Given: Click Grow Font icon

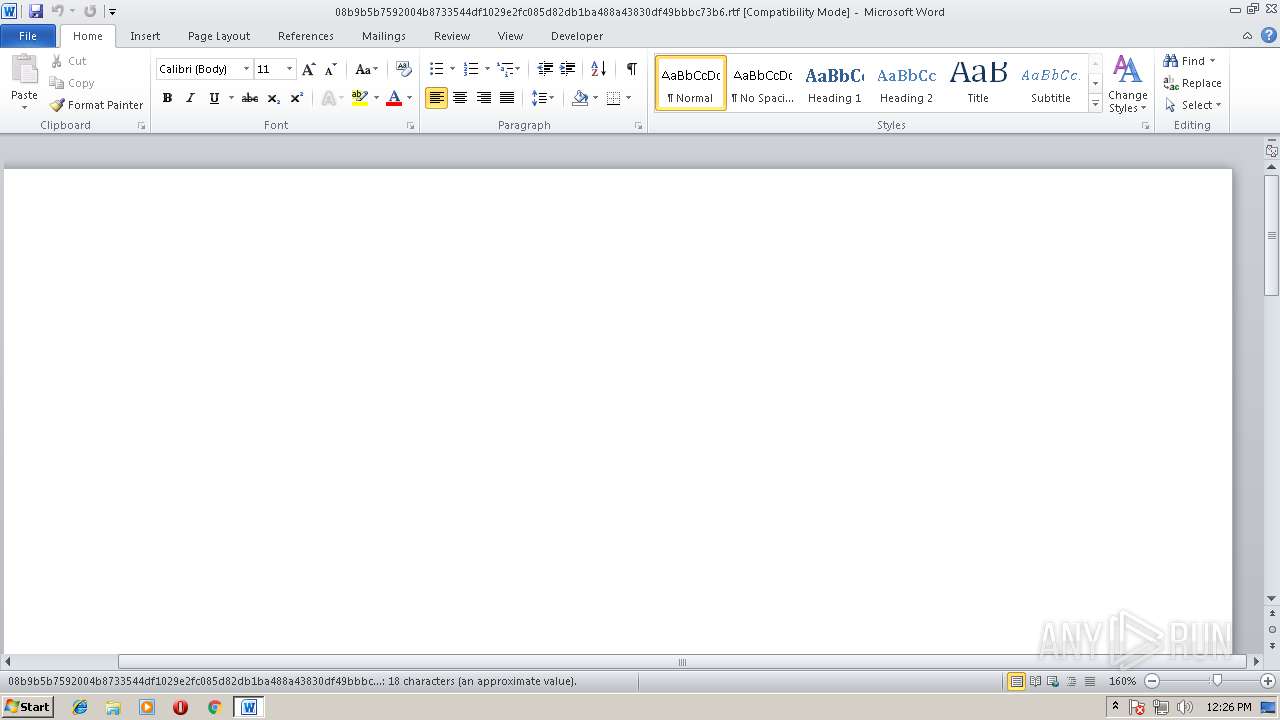Looking at the screenshot, I should tap(309, 69).
